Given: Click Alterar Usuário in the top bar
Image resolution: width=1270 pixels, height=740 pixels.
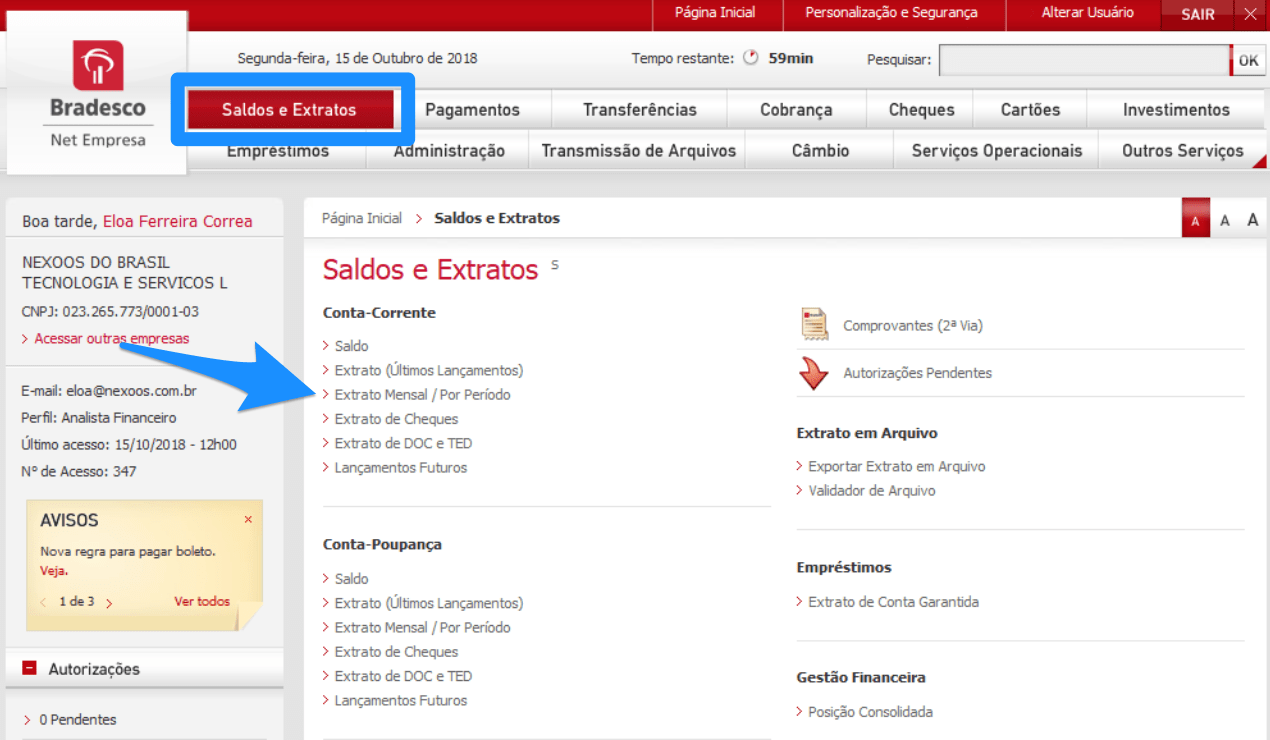Looking at the screenshot, I should (1088, 13).
